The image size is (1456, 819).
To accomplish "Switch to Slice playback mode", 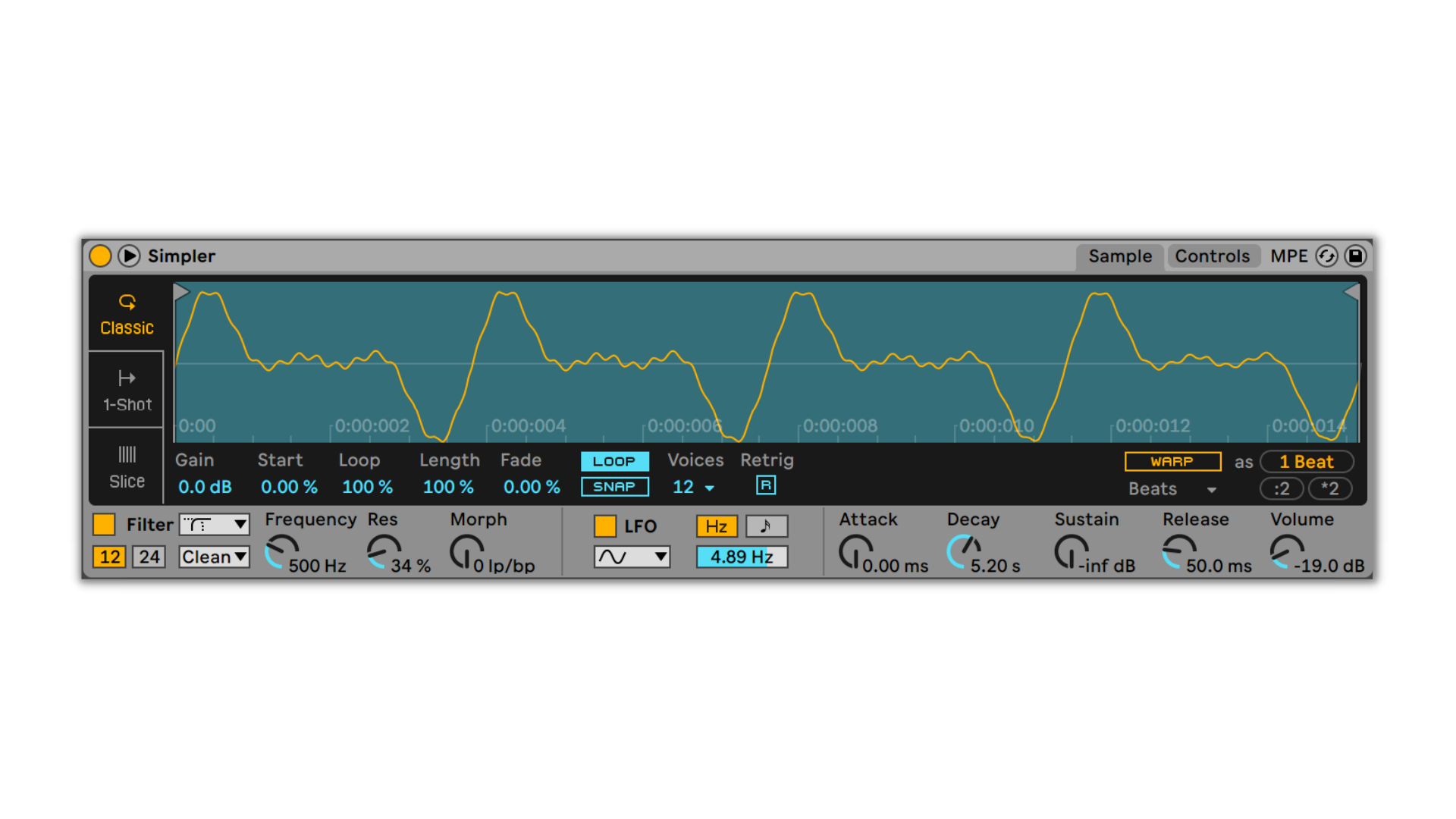I will tap(127, 467).
